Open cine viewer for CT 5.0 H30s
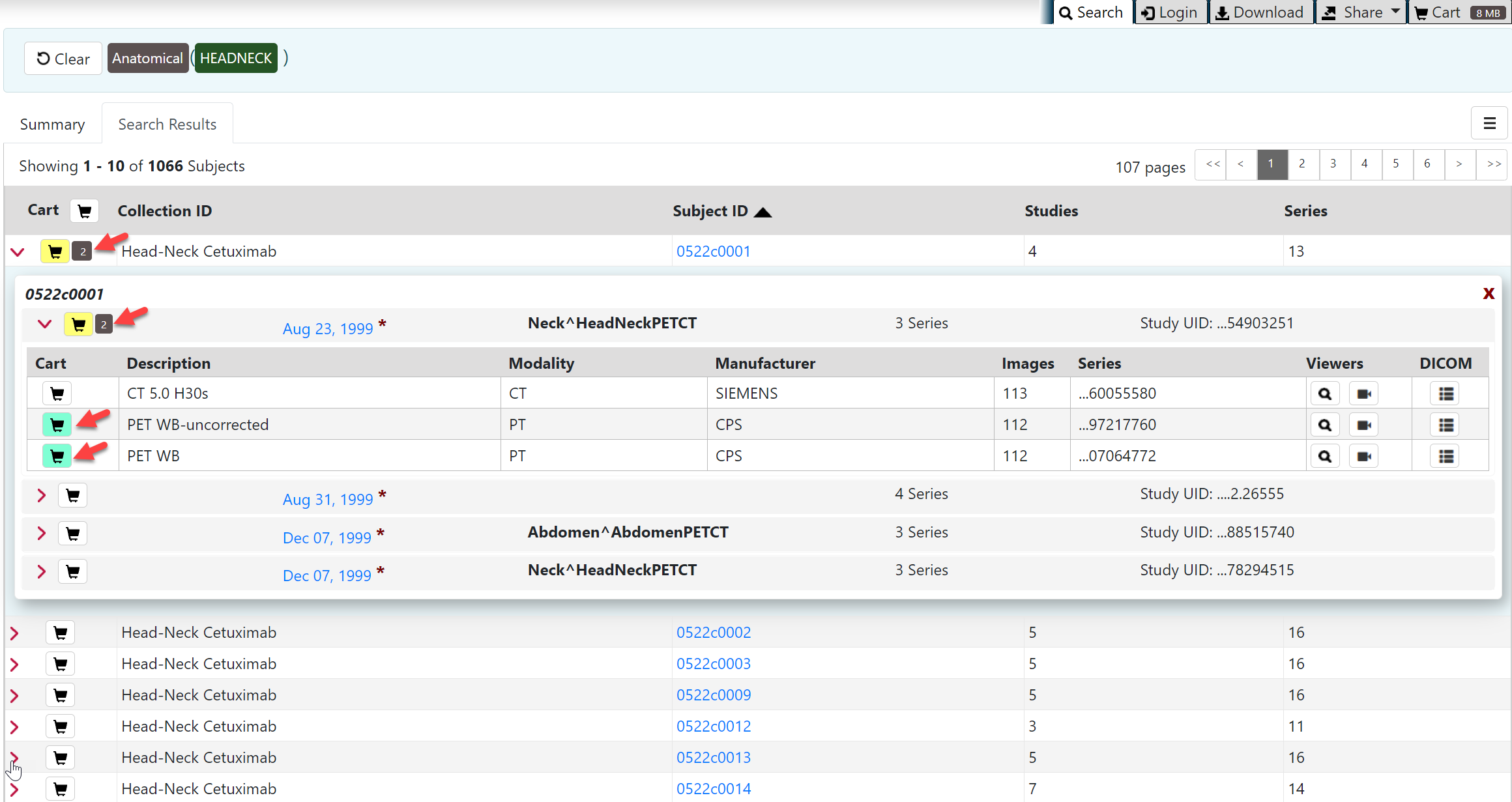The height and width of the screenshot is (802, 1512). [1363, 394]
